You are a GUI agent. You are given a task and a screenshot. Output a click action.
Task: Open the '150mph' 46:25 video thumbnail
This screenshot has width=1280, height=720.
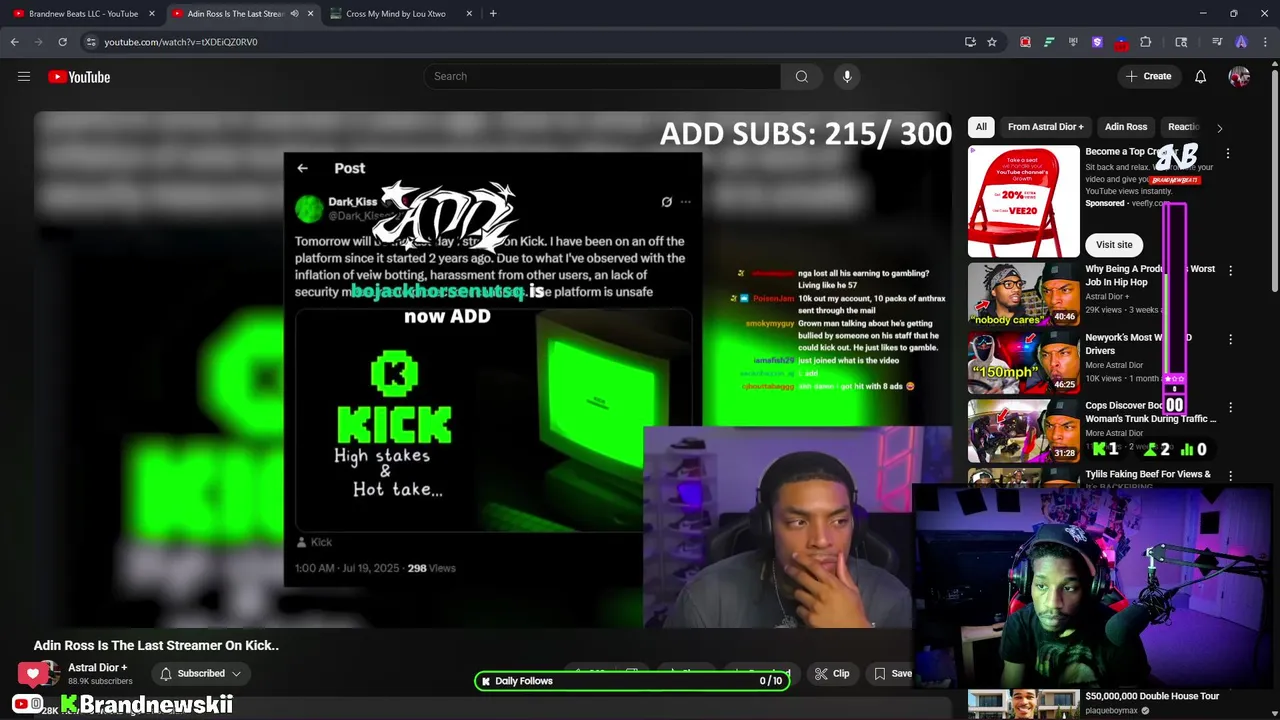(x=1023, y=362)
